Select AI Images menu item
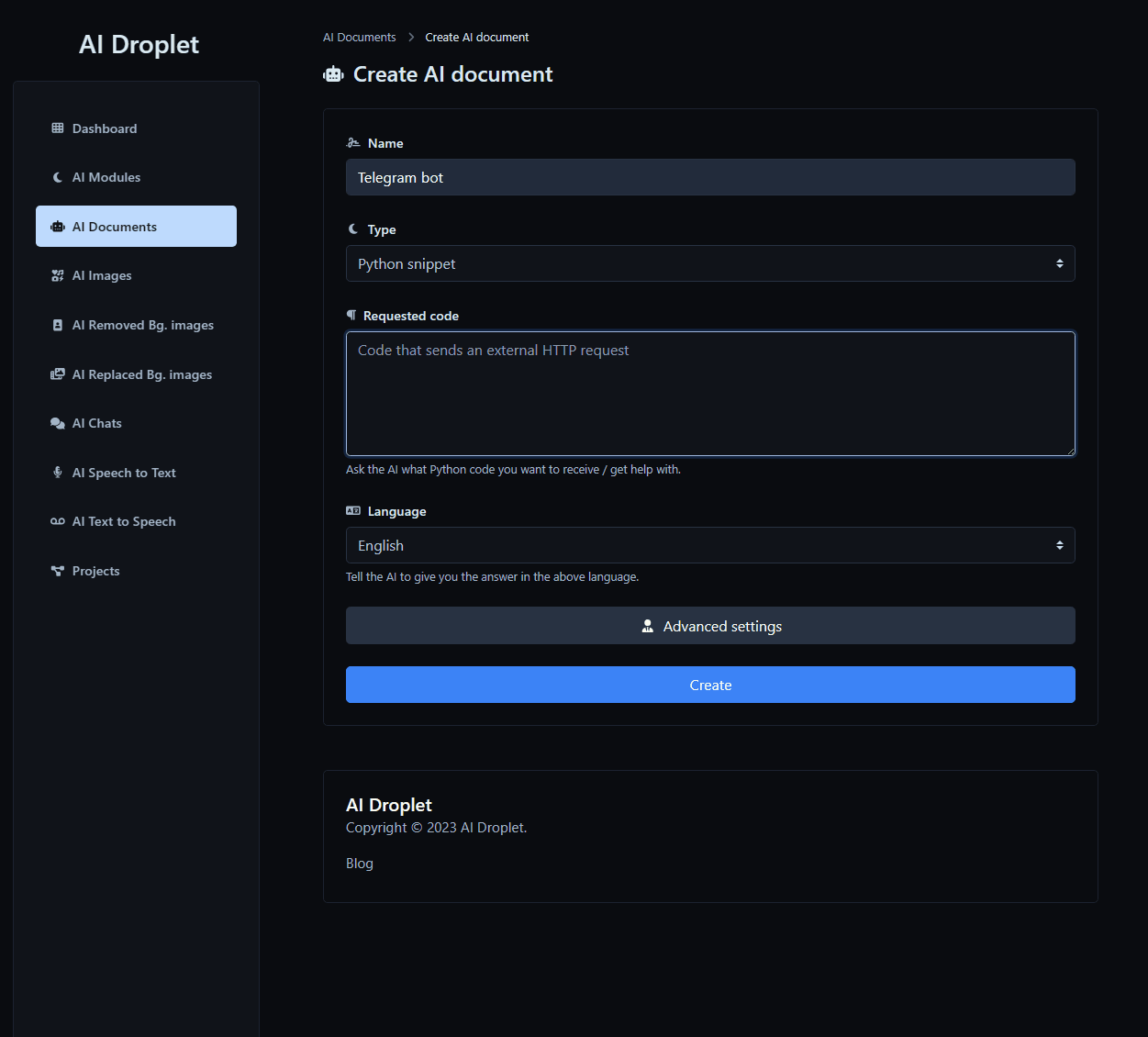This screenshot has height=1037, width=1148. click(136, 275)
